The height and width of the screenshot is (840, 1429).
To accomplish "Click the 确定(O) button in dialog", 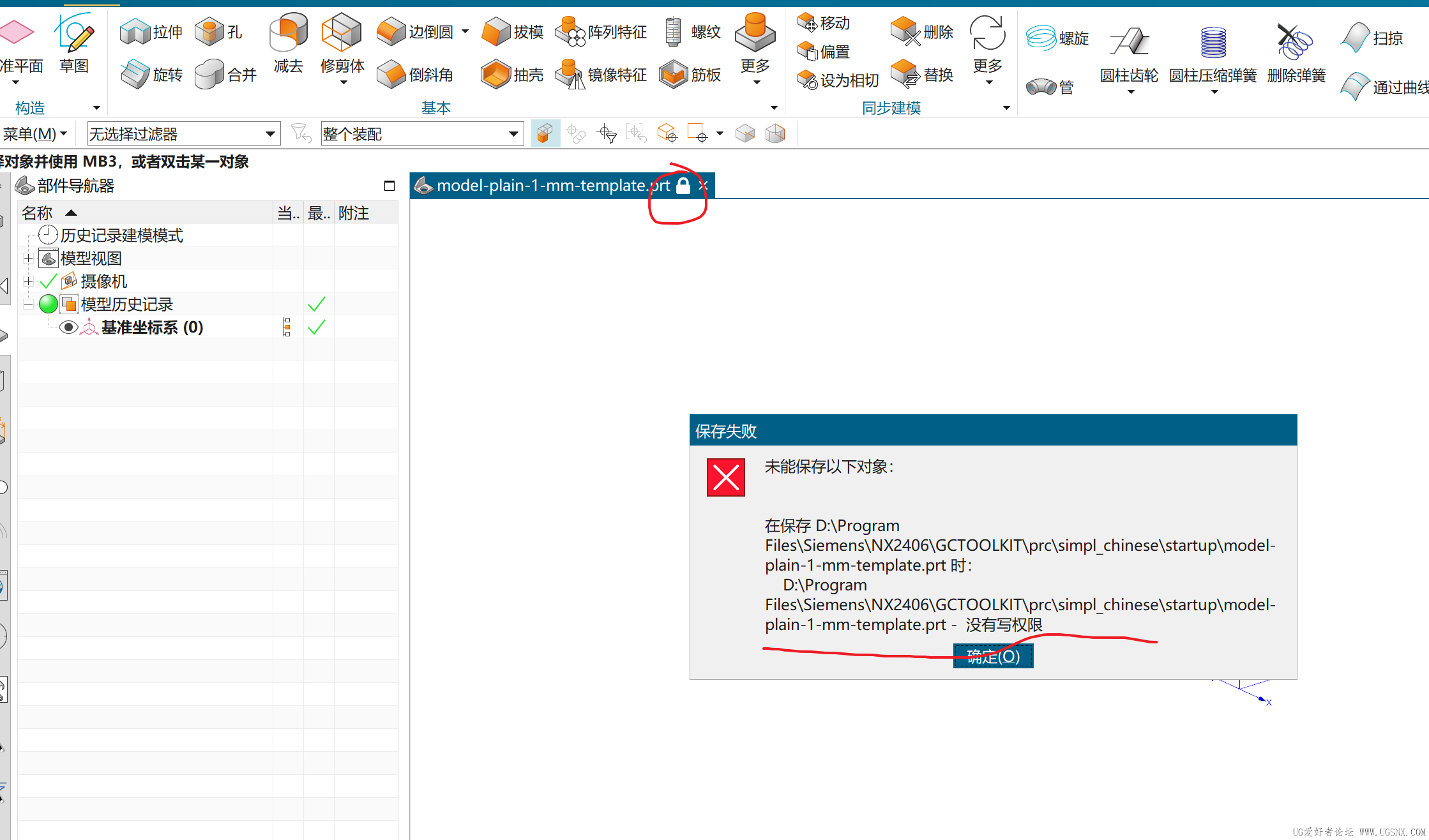I will point(993,656).
